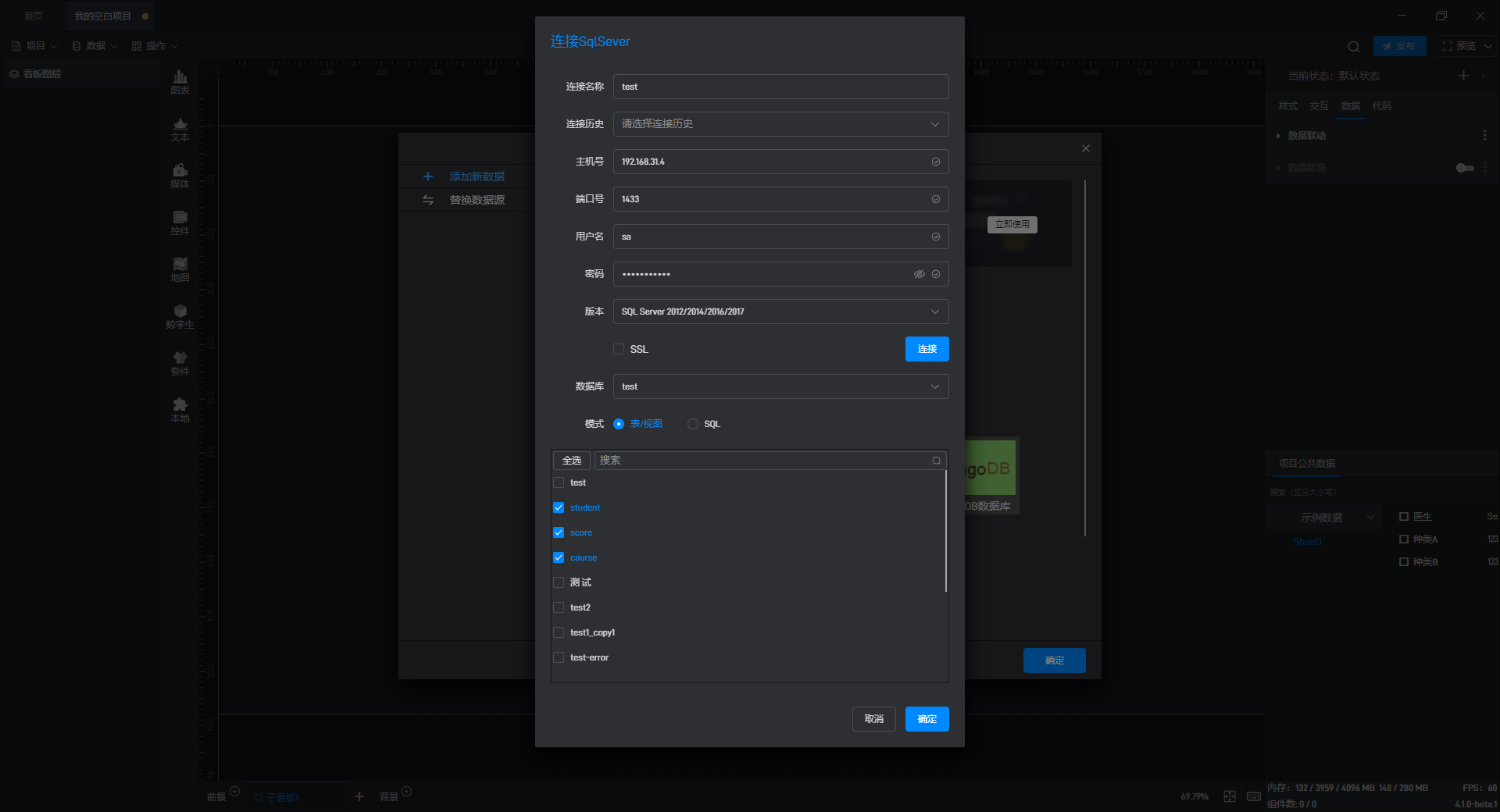Image resolution: width=1500 pixels, height=812 pixels.
Task: Open the 媒体 media components icon
Action: (180, 176)
